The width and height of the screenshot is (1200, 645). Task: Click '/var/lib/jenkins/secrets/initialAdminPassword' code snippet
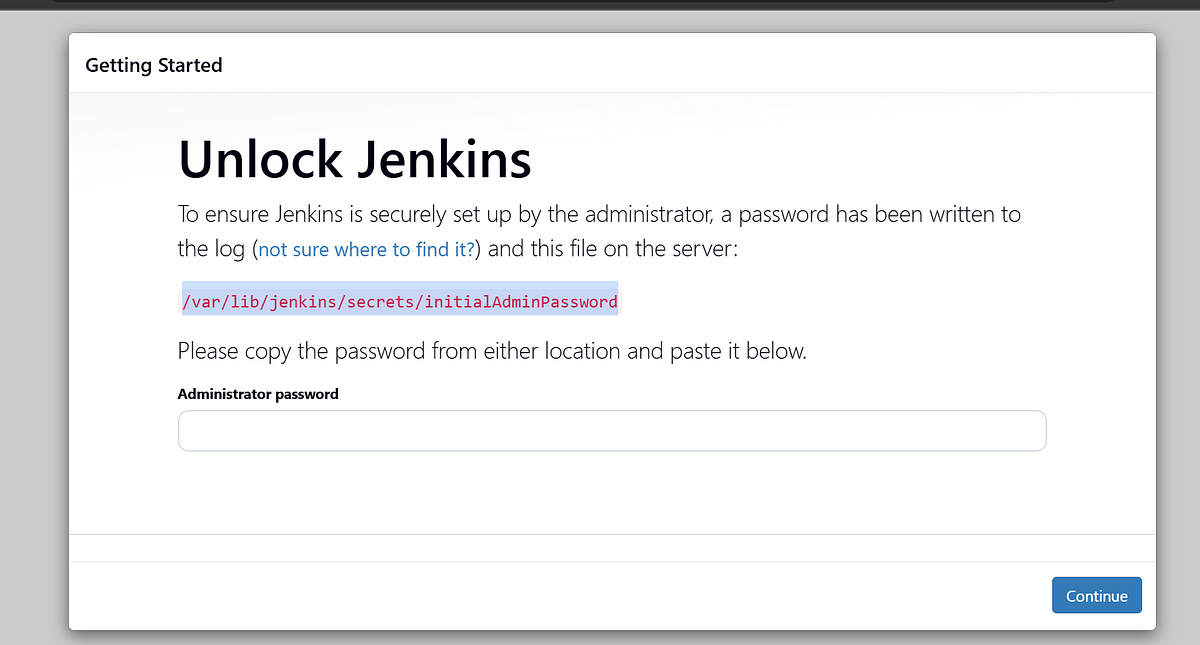pos(399,300)
